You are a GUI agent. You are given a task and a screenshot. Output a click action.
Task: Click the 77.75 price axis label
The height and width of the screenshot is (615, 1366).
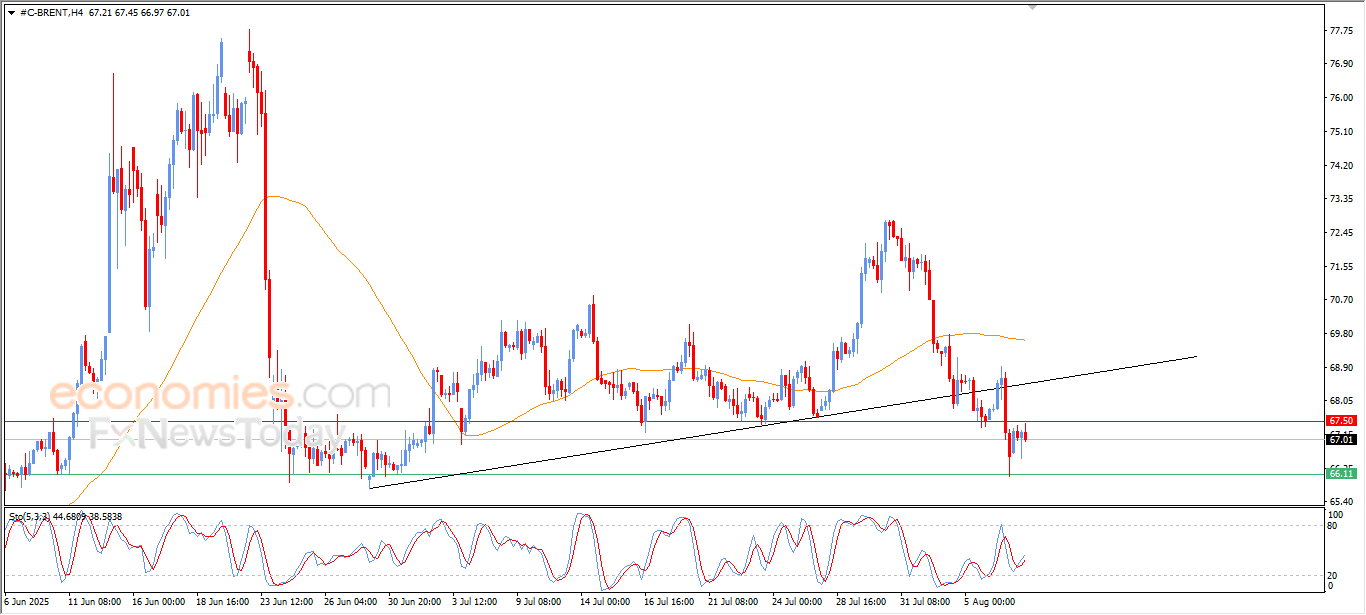coord(1342,30)
